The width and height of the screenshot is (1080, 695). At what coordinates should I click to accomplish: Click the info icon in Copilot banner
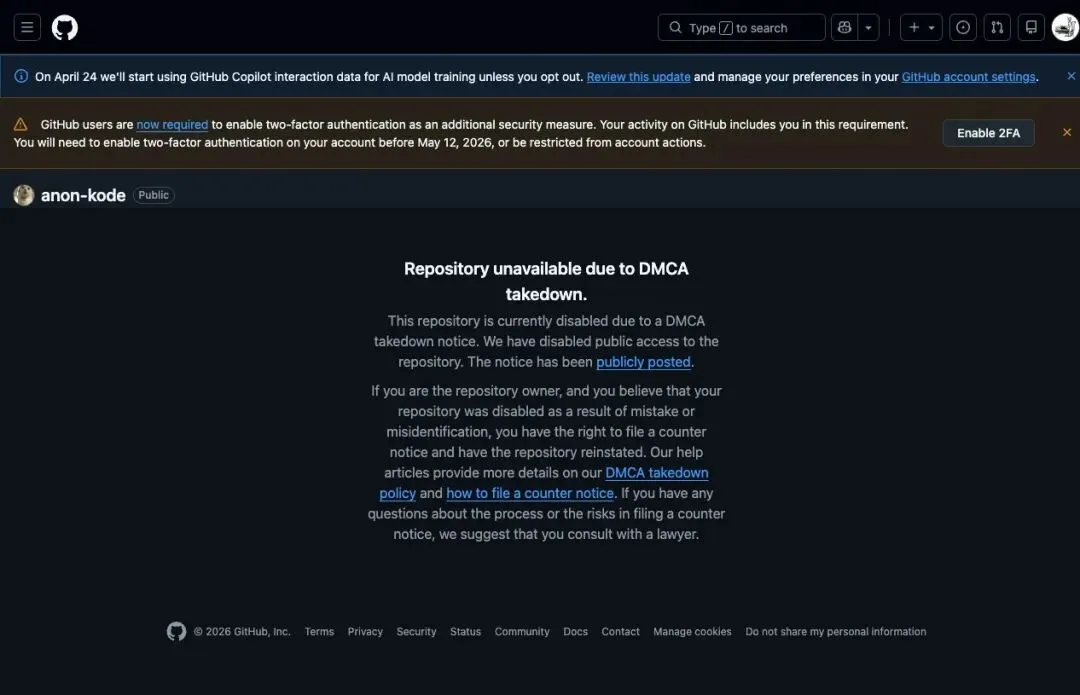21,76
